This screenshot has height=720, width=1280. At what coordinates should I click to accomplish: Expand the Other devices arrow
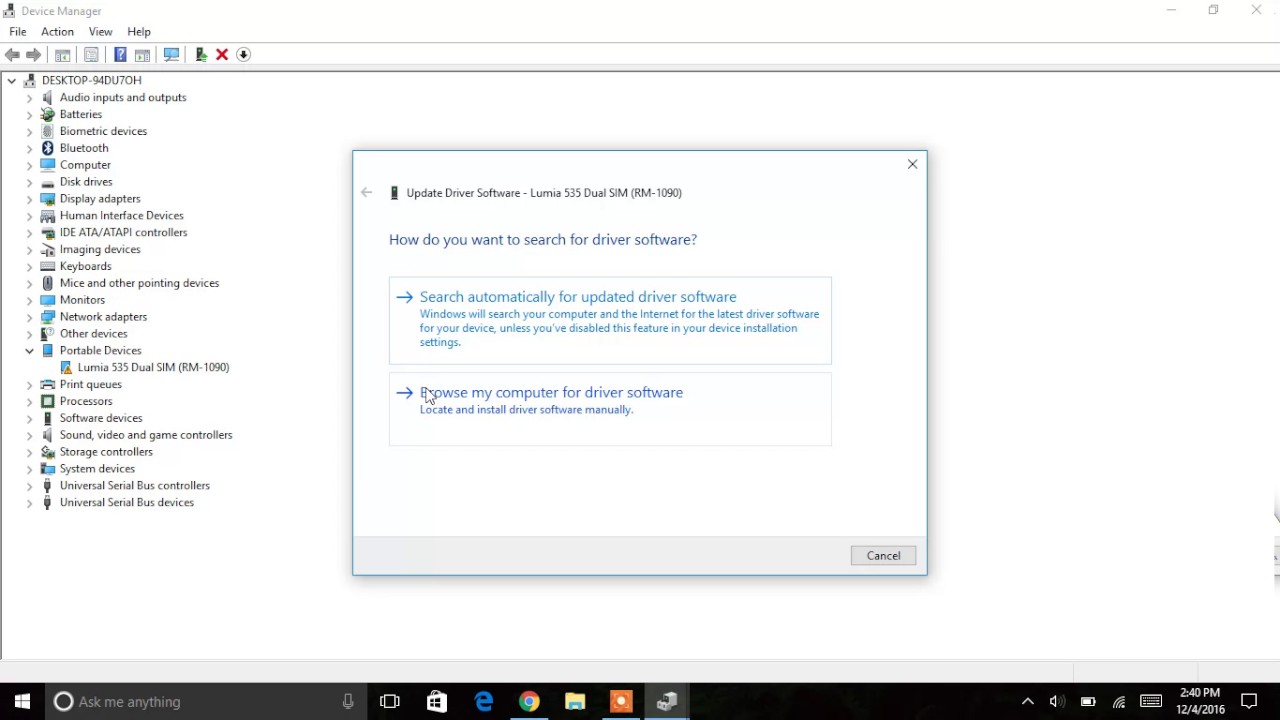tap(29, 334)
